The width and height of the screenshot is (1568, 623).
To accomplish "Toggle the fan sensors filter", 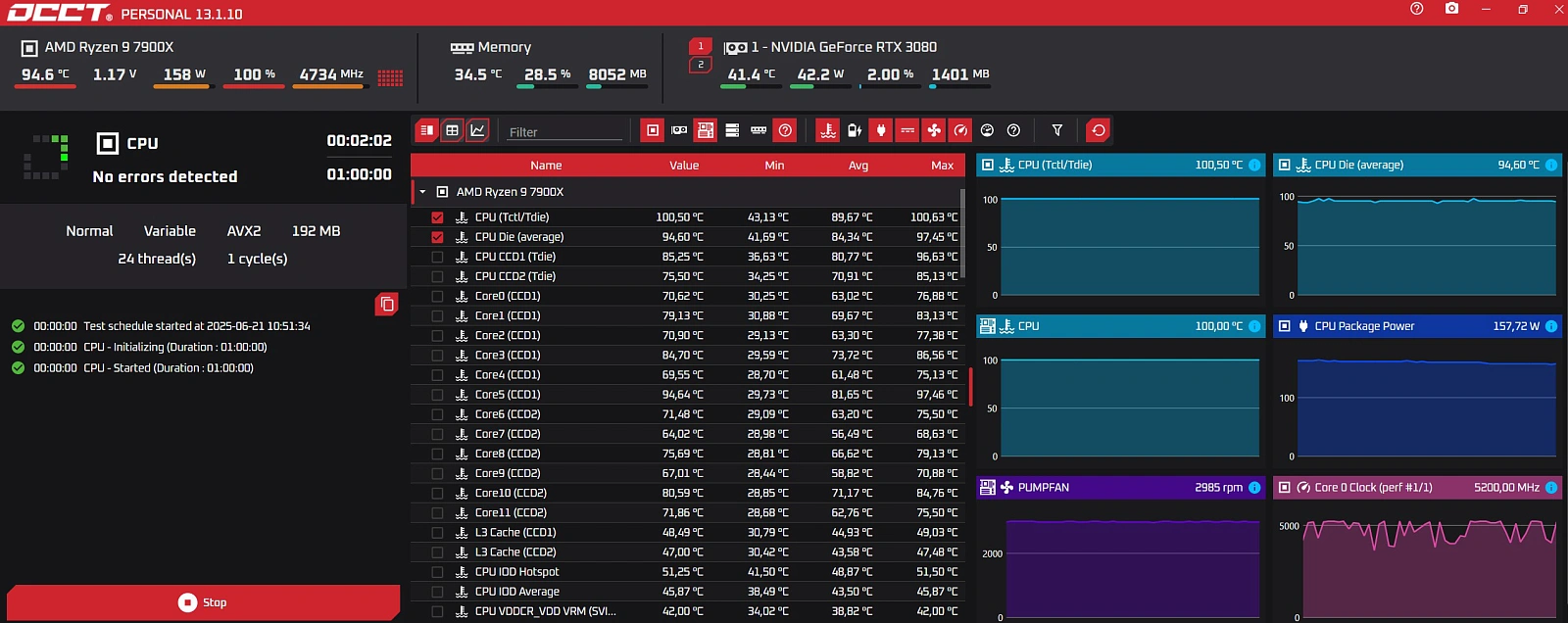I will [934, 130].
